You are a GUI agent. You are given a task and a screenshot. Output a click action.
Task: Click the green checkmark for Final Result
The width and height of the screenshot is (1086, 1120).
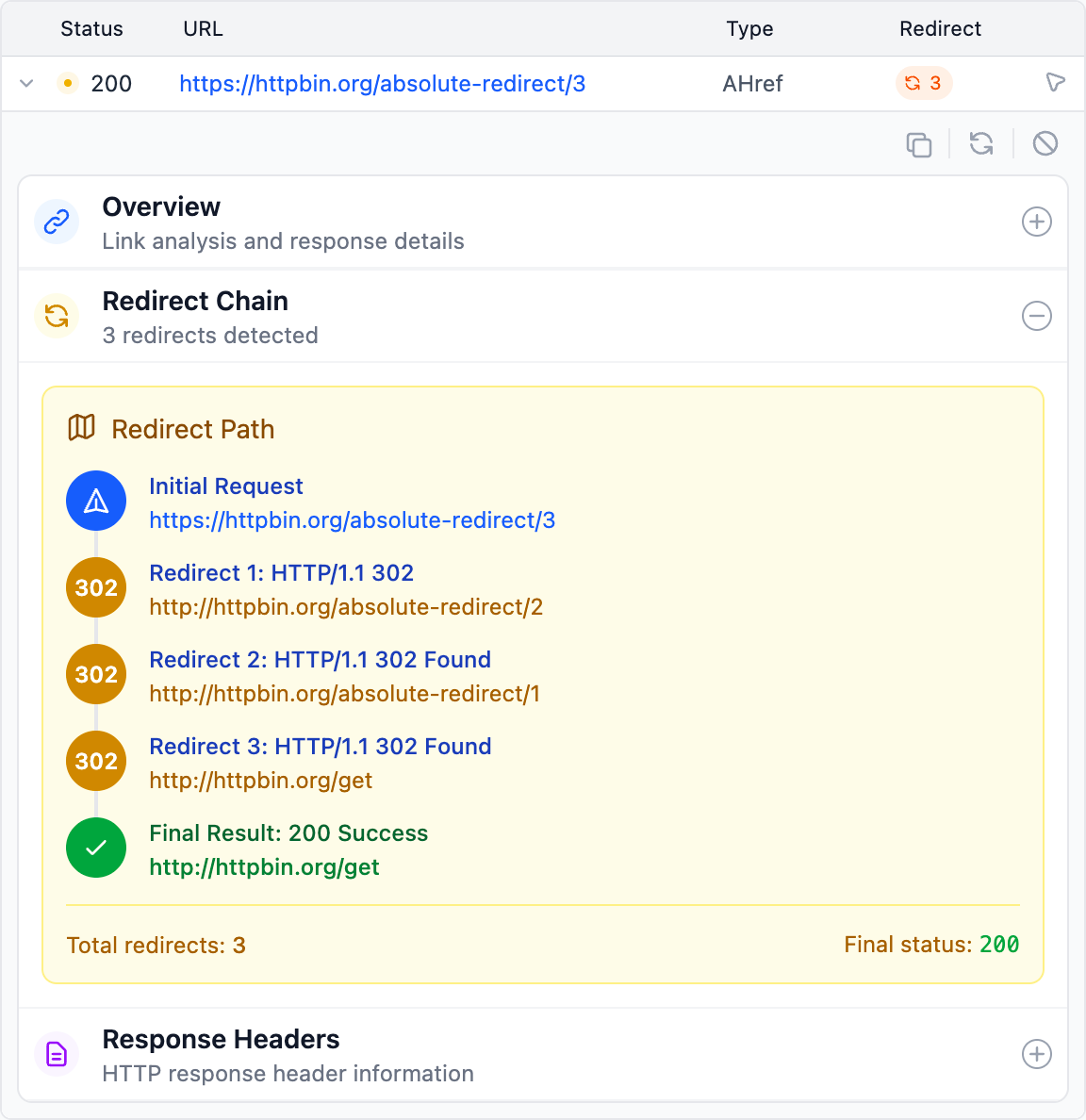(95, 848)
